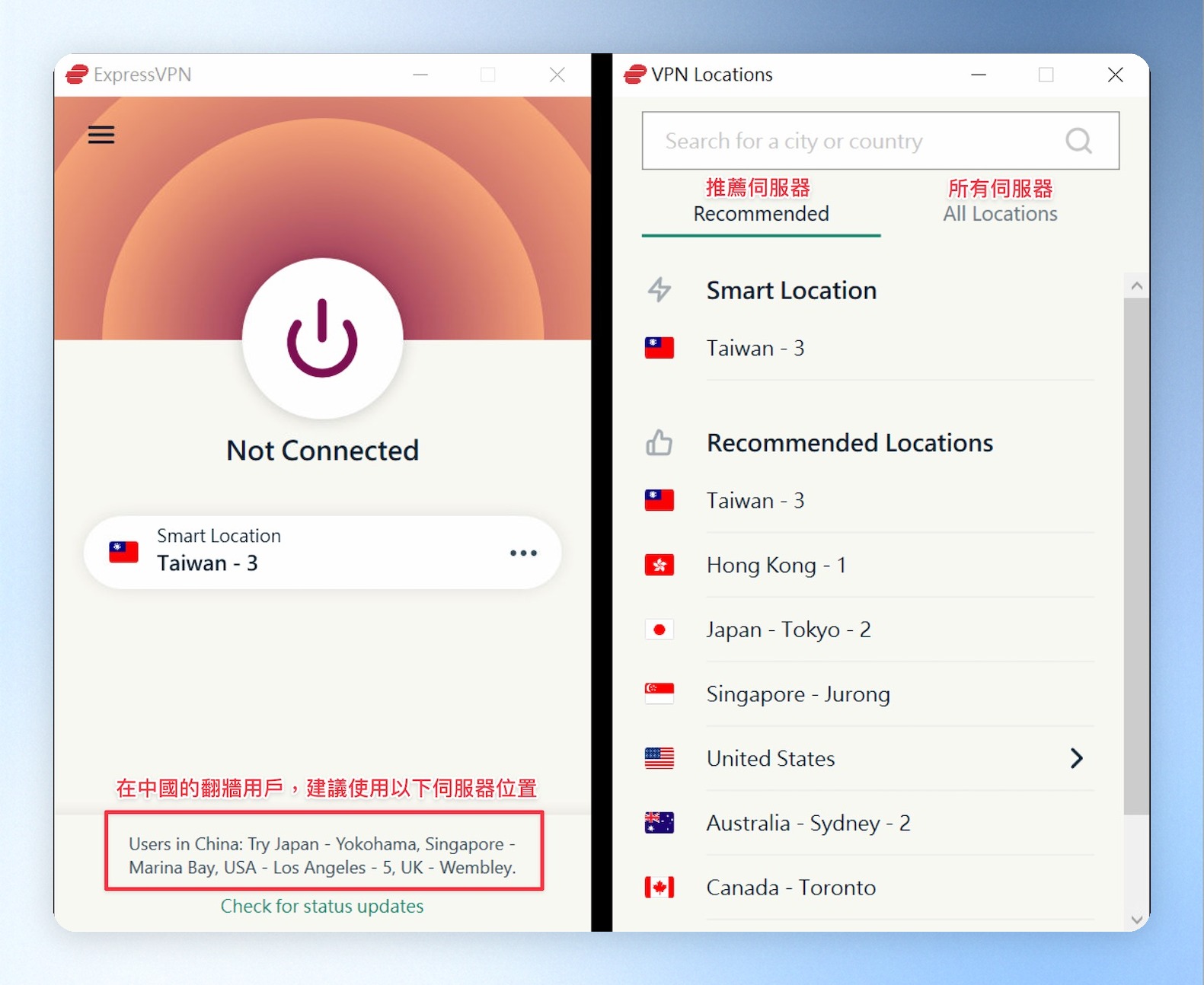This screenshot has height=985, width=1204.
Task: Click the Hong Kong flag icon
Action: click(659, 565)
